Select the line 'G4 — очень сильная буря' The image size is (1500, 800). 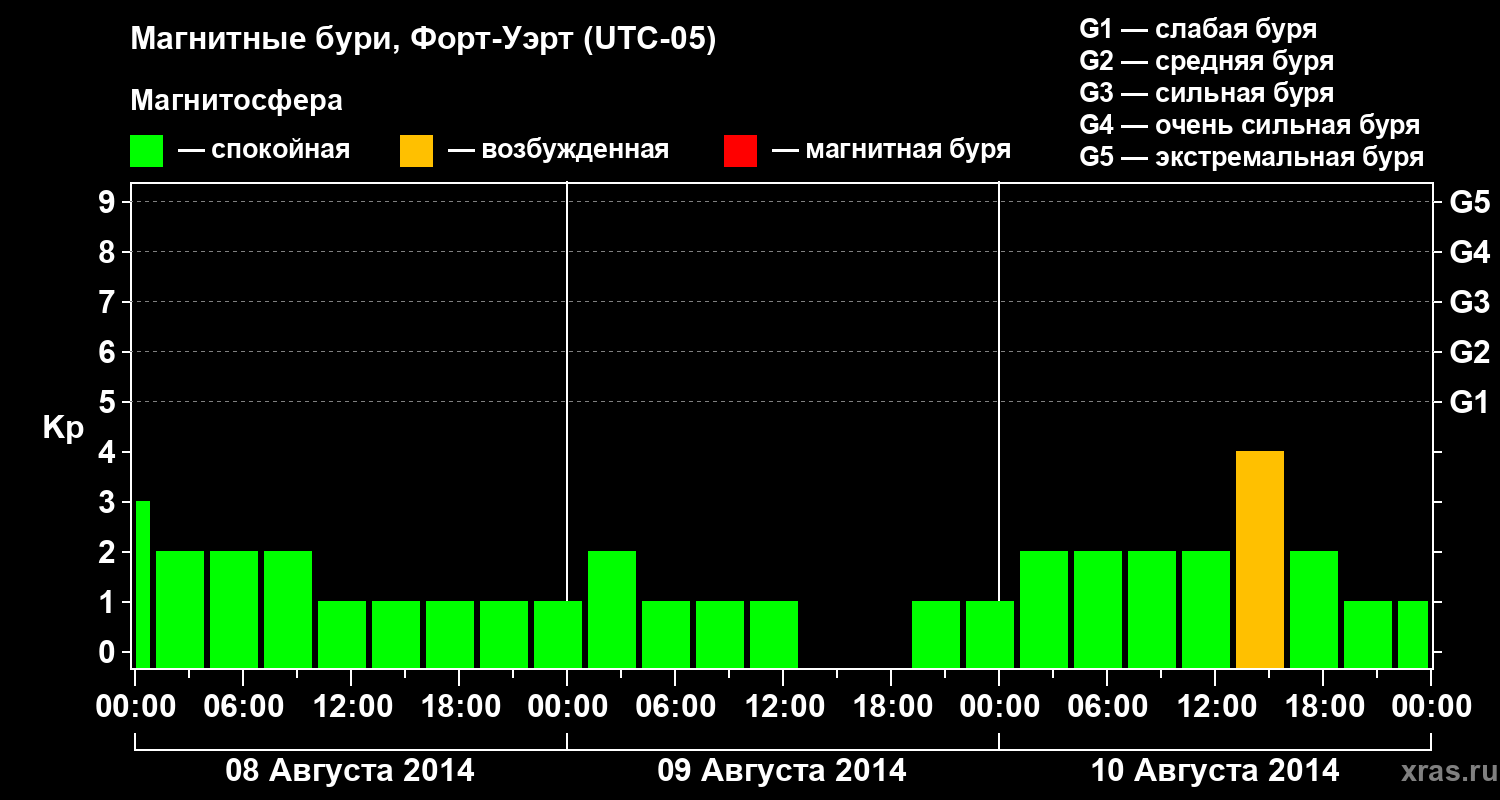tap(1250, 126)
